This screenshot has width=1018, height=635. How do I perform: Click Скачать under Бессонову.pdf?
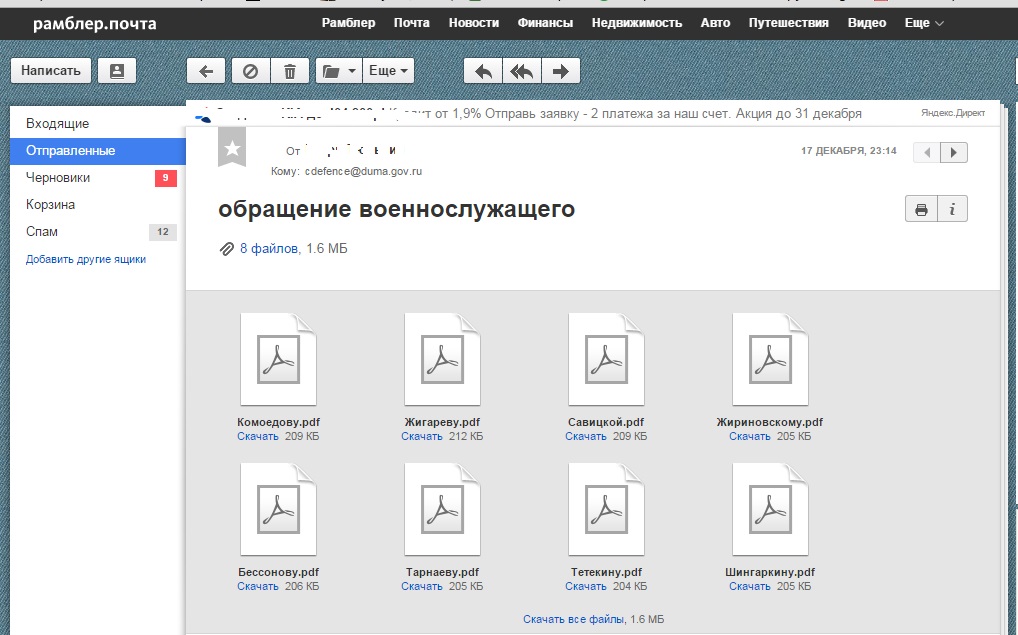258,586
